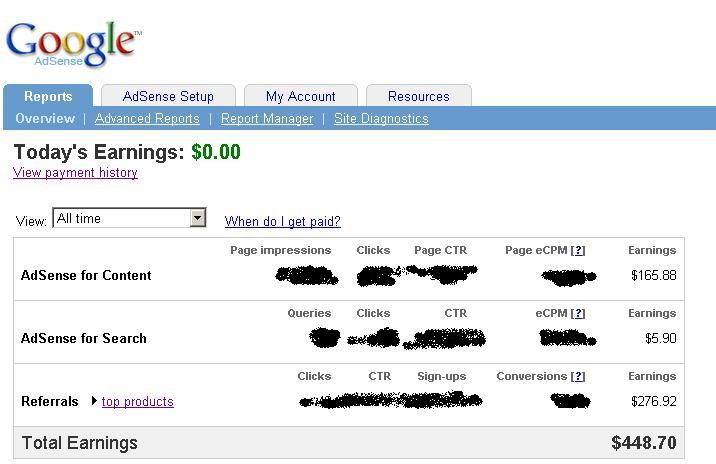Image resolution: width=716 pixels, height=464 pixels.
Task: Click View payment history link
Action: point(75,173)
